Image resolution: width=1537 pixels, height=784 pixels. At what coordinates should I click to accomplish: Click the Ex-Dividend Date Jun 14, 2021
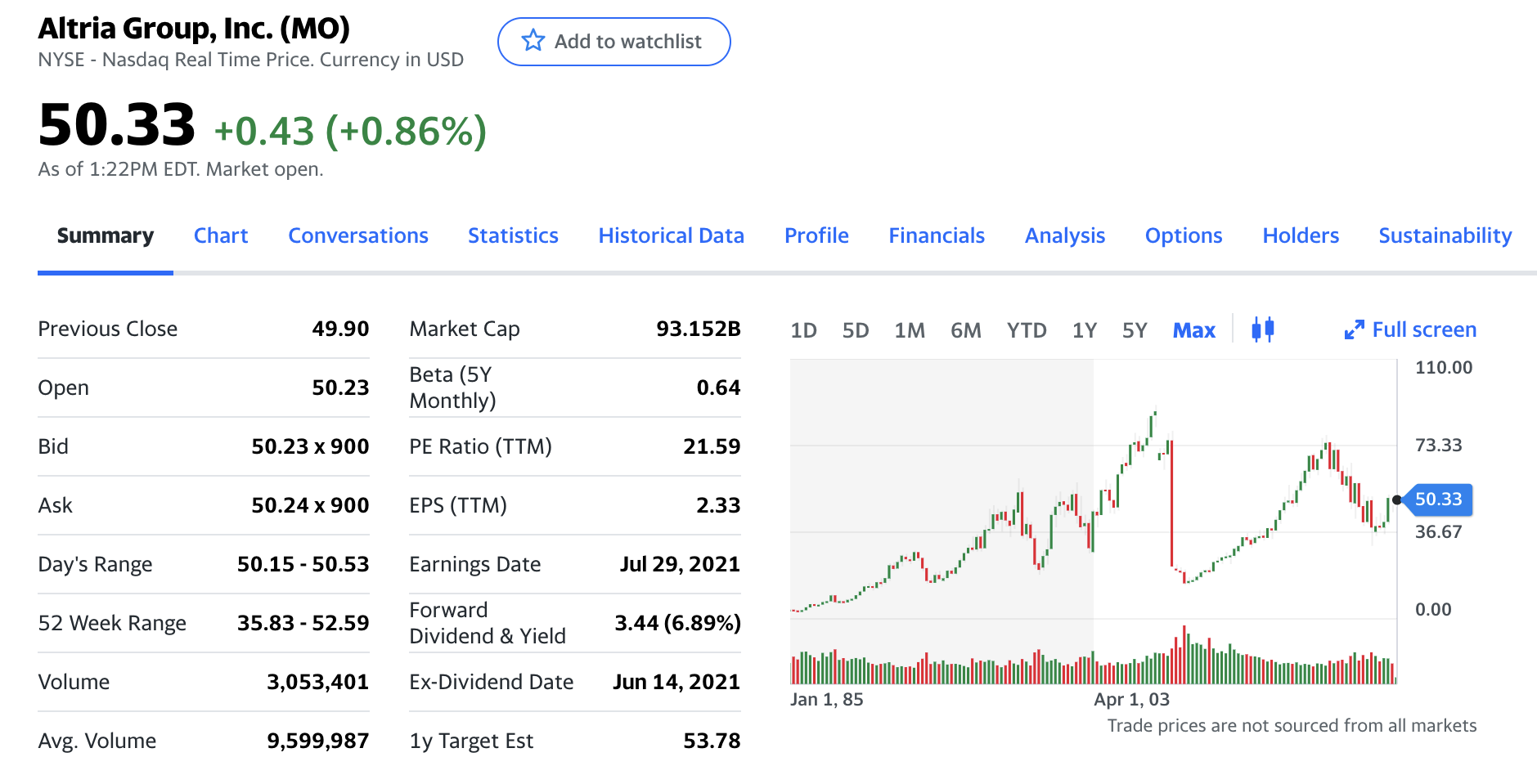(676, 682)
